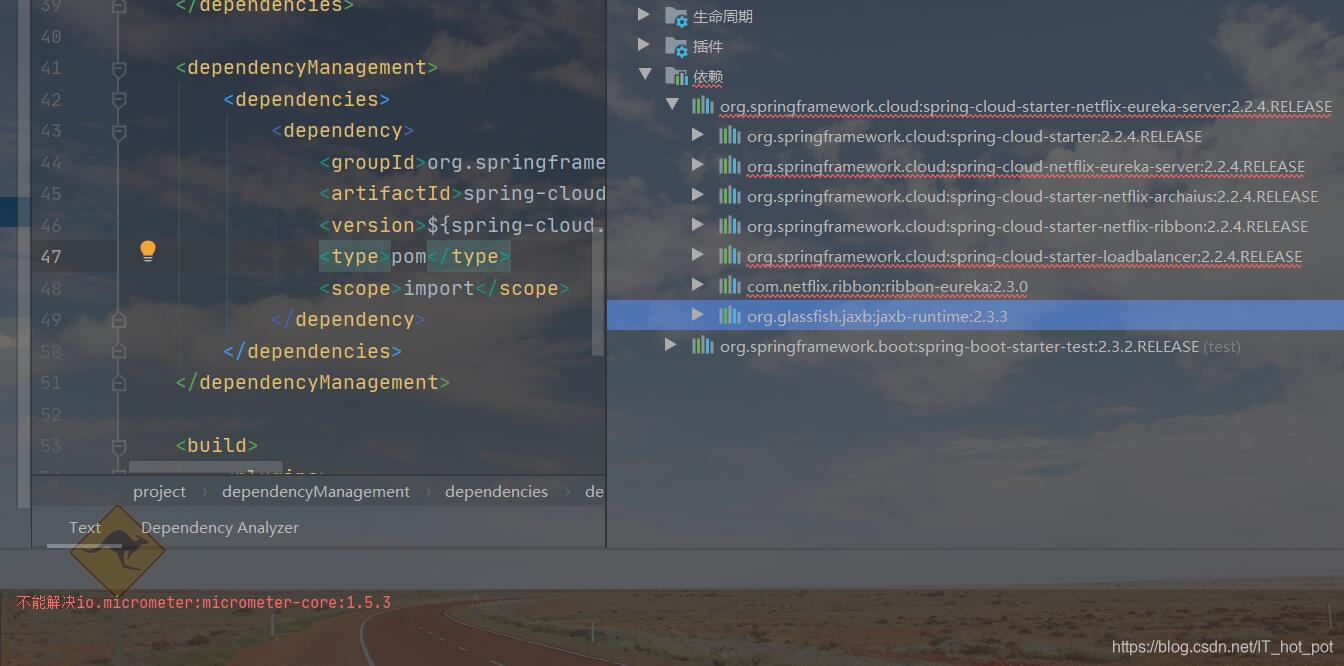Select the 依赖 tree row label
Image resolution: width=1344 pixels, height=666 pixels.
click(x=708, y=77)
